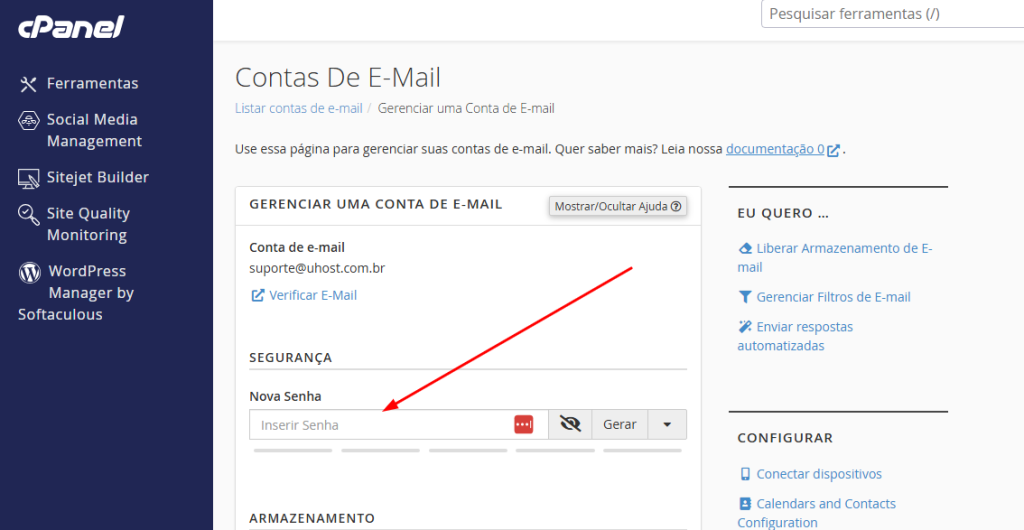
Task: Click the suporte@uhost.com.br address text
Action: point(317,268)
